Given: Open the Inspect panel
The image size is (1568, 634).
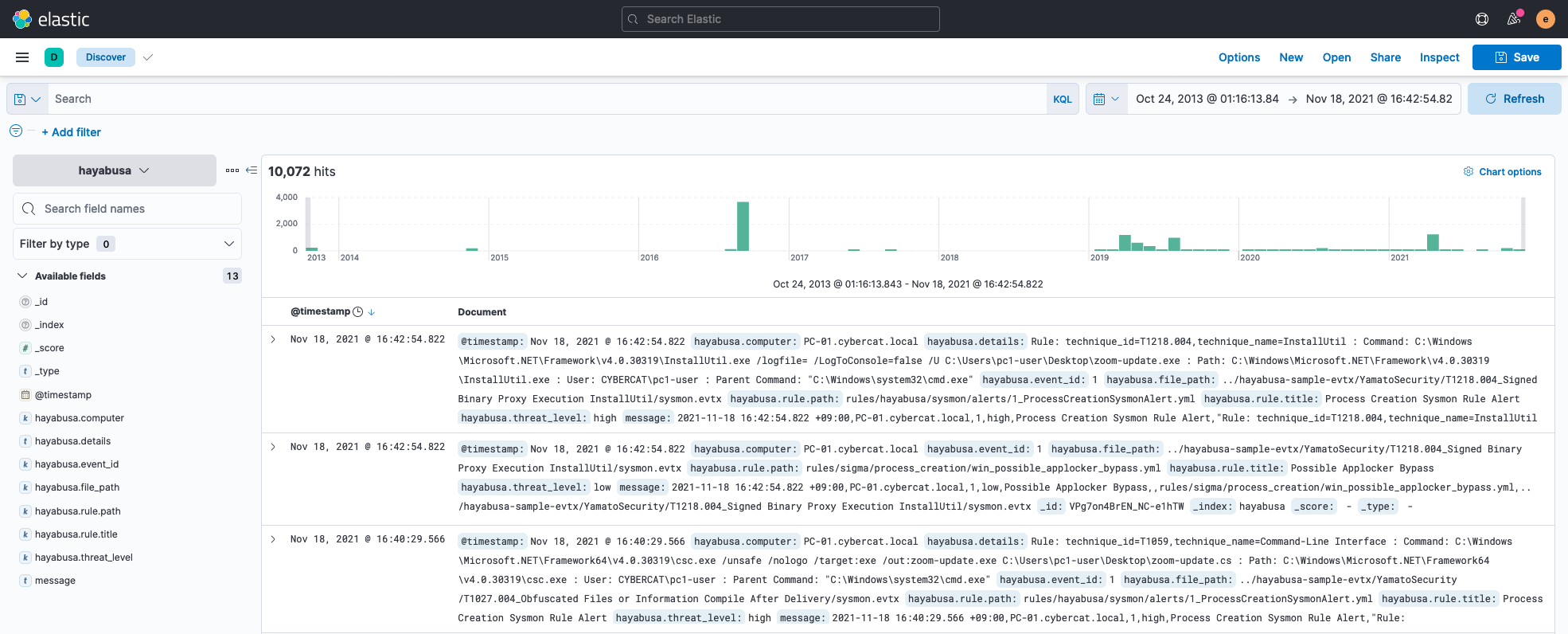Looking at the screenshot, I should coord(1440,57).
